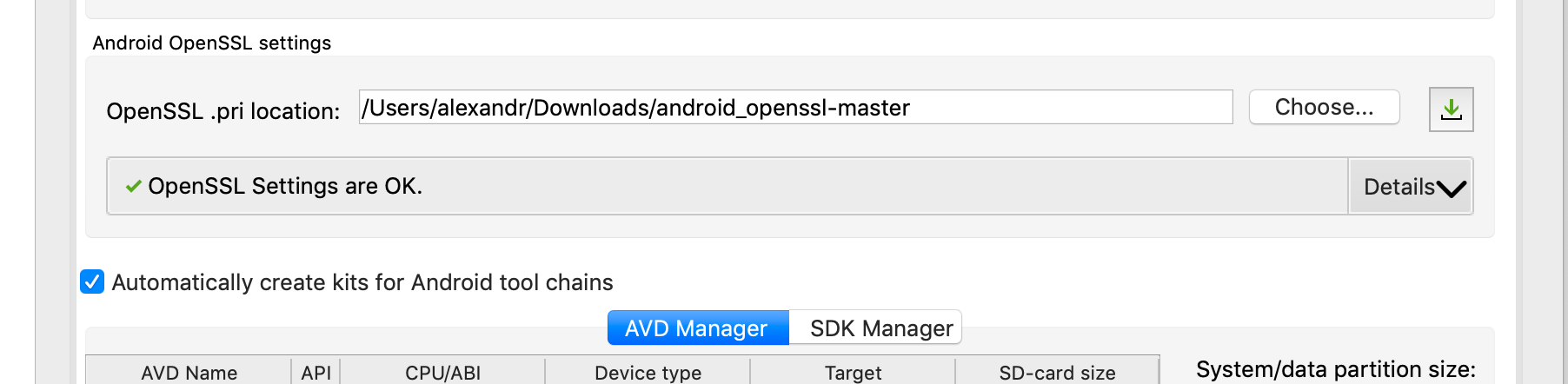Click the 'System/data partition size' label
Screen dimensions: 1568x384
(x=1335, y=370)
